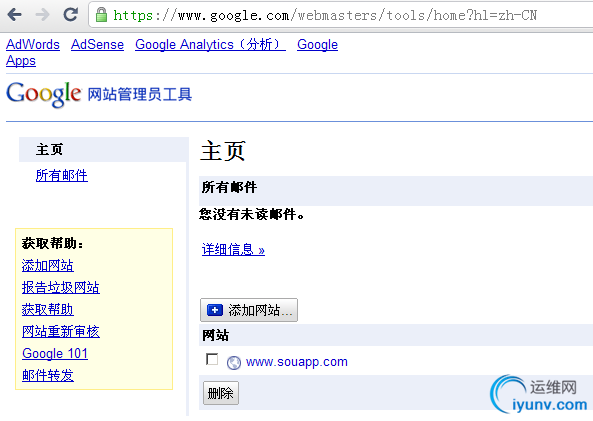Click the green SSL padlock icon
This screenshot has width=593, height=421.
[x=101, y=15]
